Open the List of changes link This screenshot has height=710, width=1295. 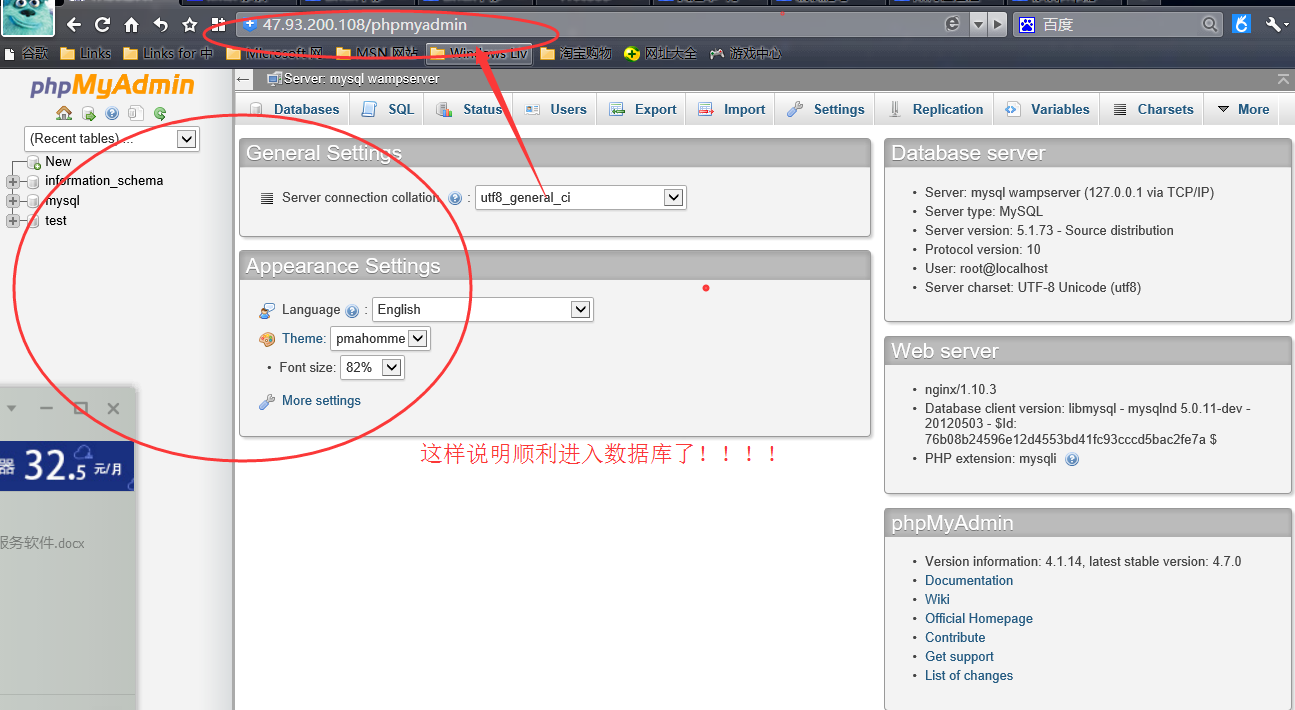969,676
